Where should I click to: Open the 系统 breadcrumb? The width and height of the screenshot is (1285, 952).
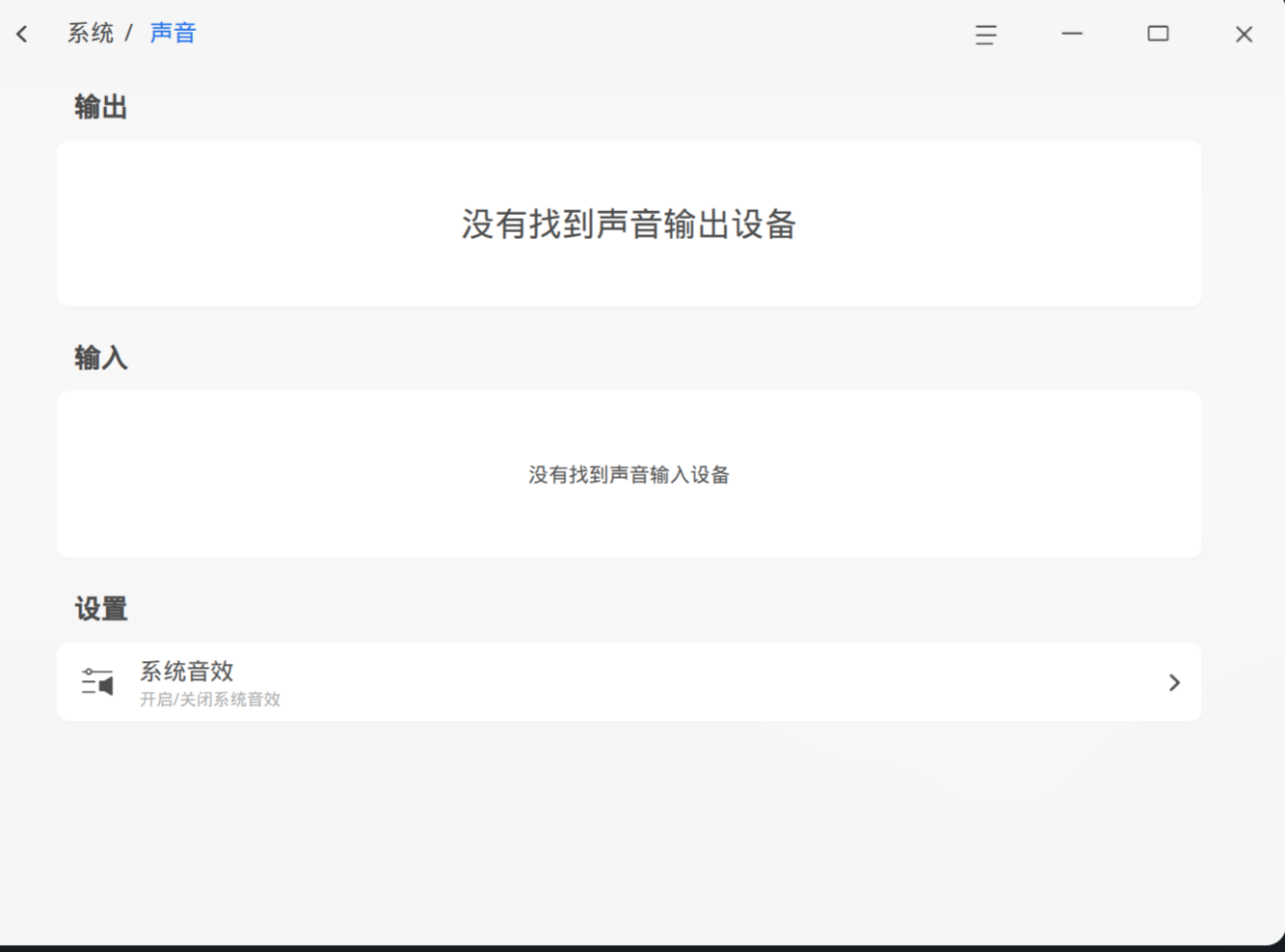[x=91, y=34]
